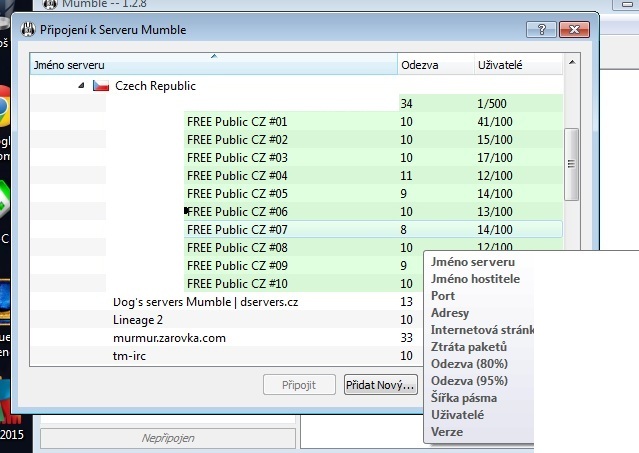Click ping value 33 for murmur.zarovka.com
The image size is (639, 453).
click(x=406, y=338)
